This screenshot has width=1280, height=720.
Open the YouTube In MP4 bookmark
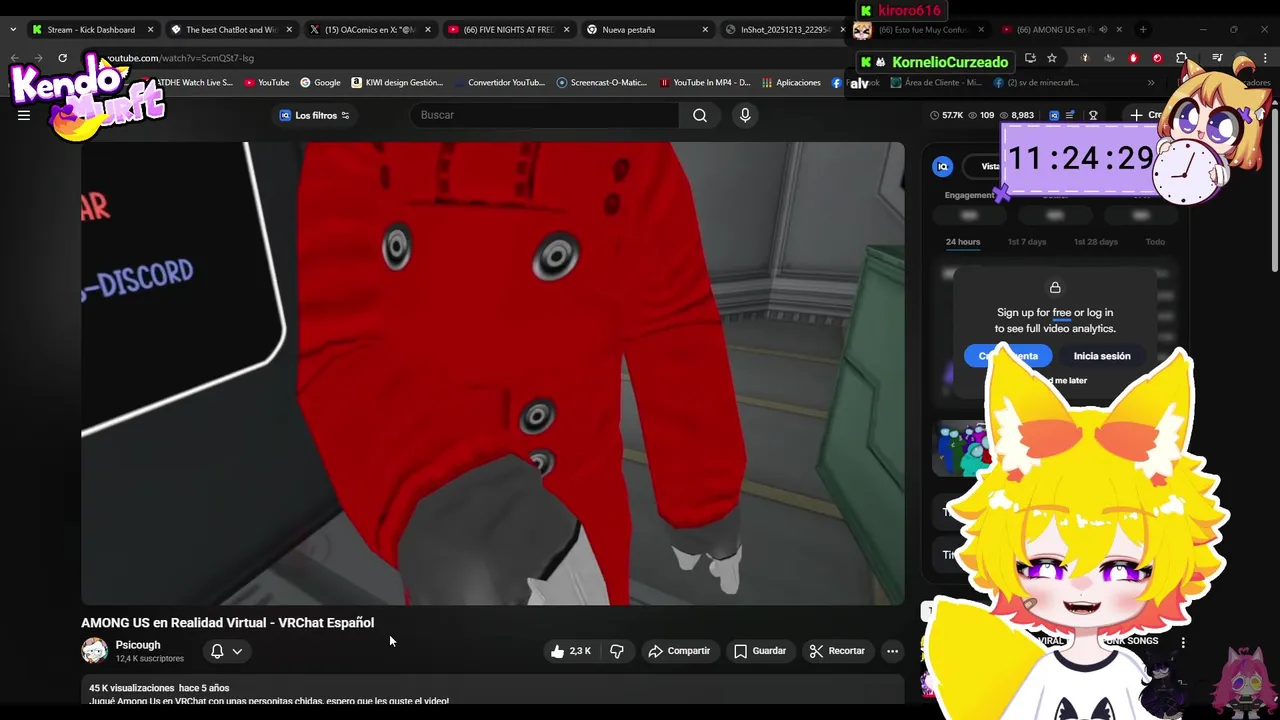tap(704, 83)
